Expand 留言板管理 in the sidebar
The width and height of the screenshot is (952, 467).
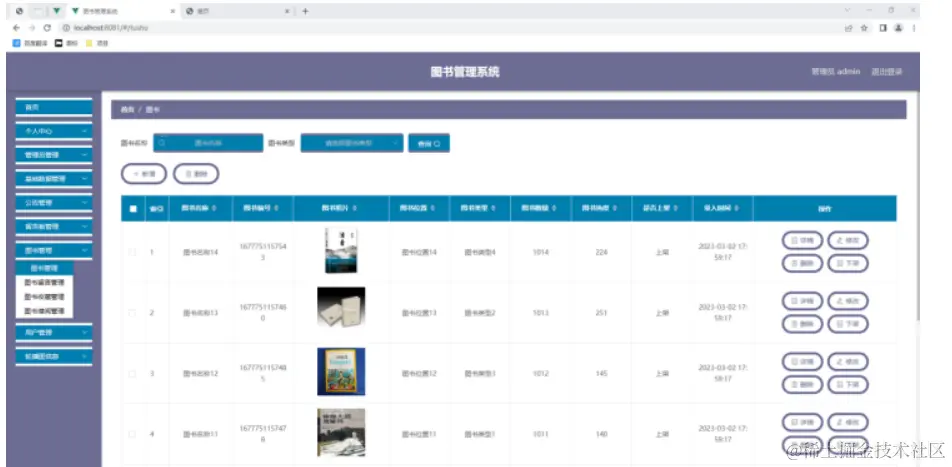[x=53, y=226]
